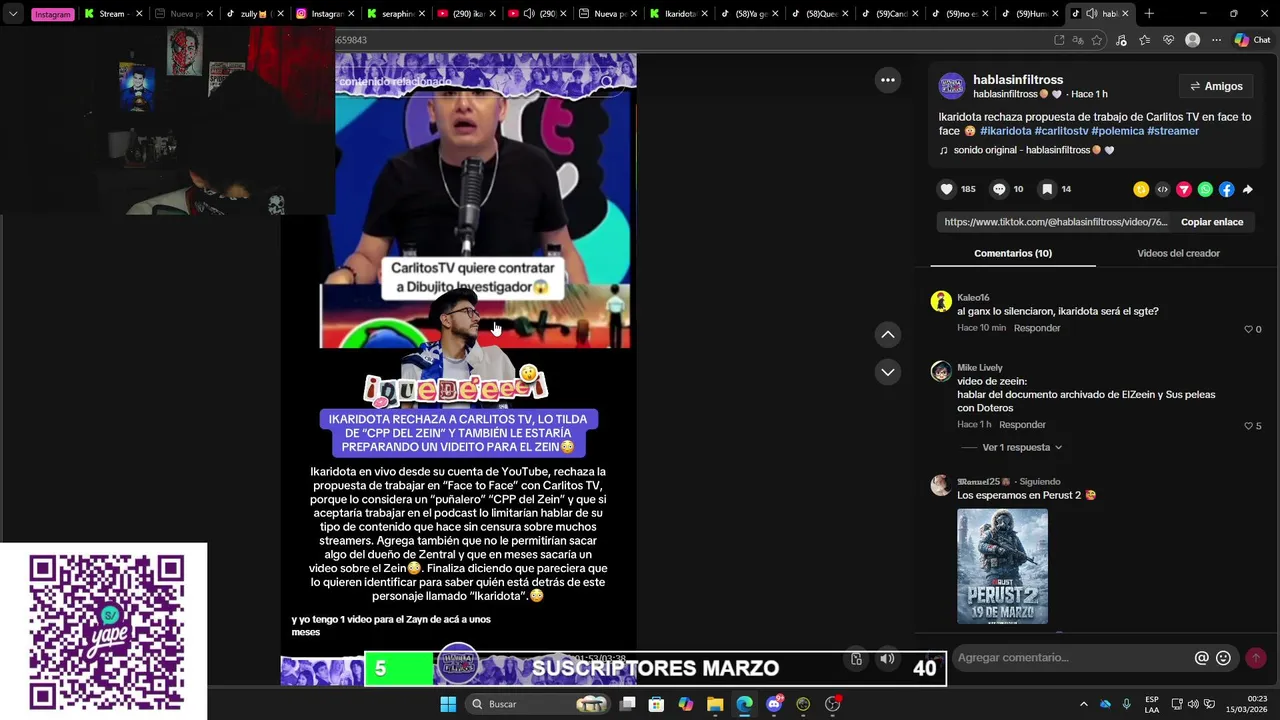Image resolution: width=1280 pixels, height=720 pixels.
Task: Switch to the Comentarios (10) tab
Action: tap(1013, 254)
